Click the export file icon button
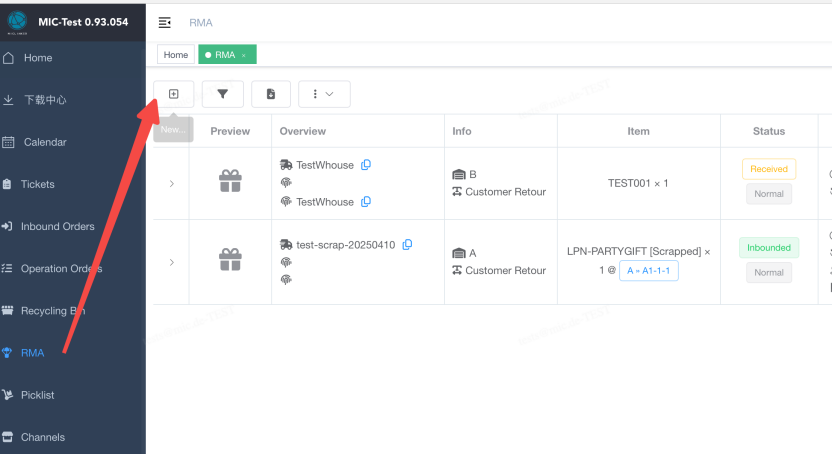Viewport: 832px width, 454px height. tap(271, 94)
